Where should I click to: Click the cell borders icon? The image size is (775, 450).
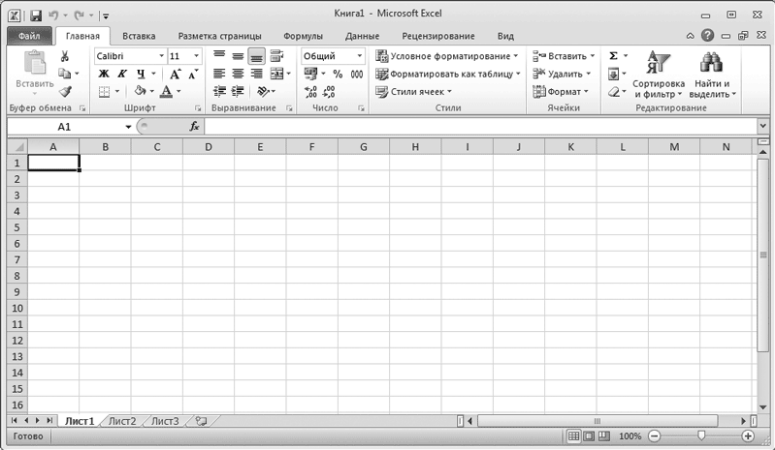tap(104, 91)
